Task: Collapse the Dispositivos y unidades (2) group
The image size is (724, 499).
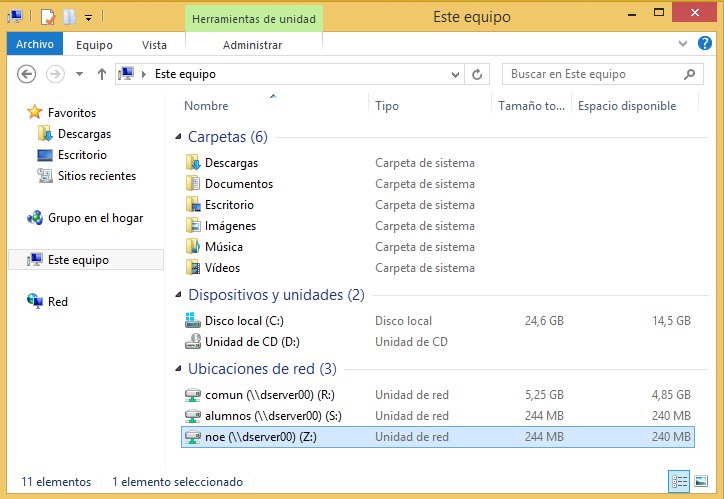Action: [179, 295]
